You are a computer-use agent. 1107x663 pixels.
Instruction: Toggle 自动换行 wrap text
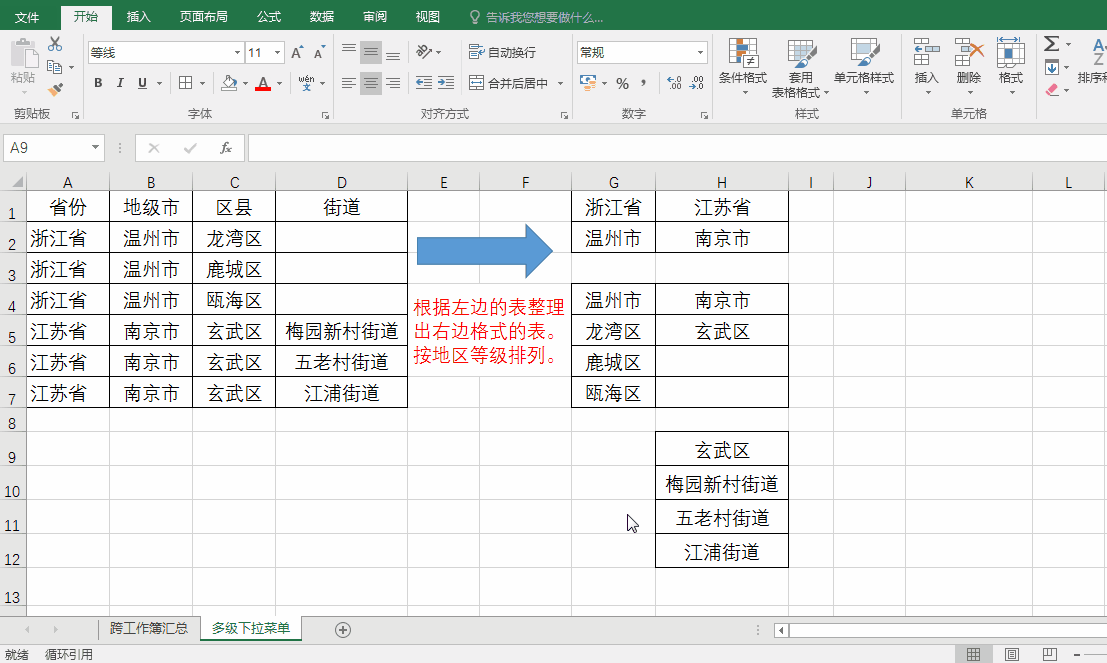(x=502, y=52)
